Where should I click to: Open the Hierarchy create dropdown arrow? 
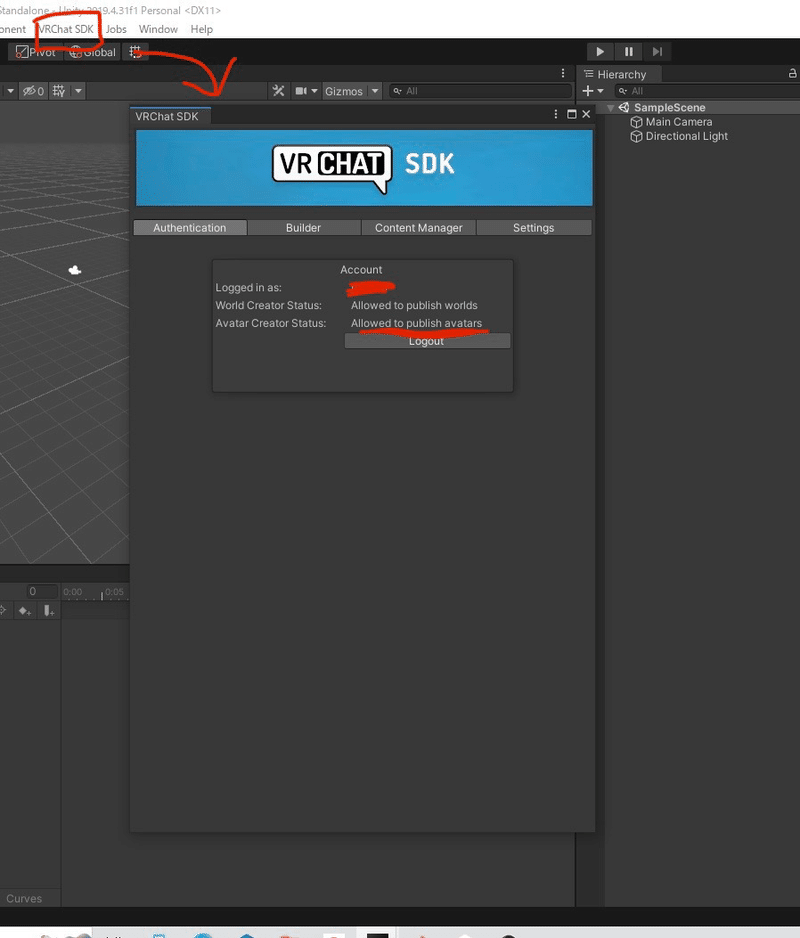pyautogui.click(x=600, y=91)
